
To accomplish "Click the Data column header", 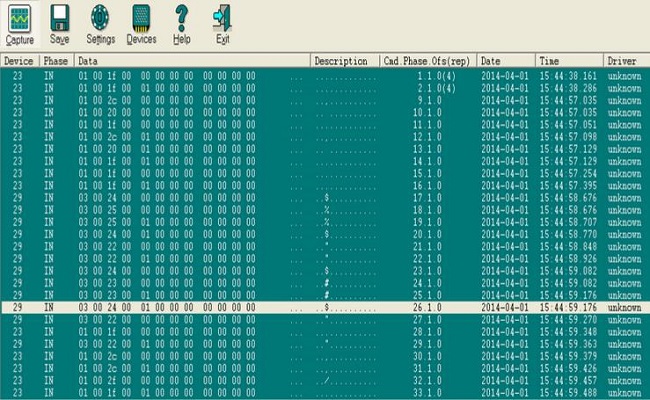I will point(192,61).
